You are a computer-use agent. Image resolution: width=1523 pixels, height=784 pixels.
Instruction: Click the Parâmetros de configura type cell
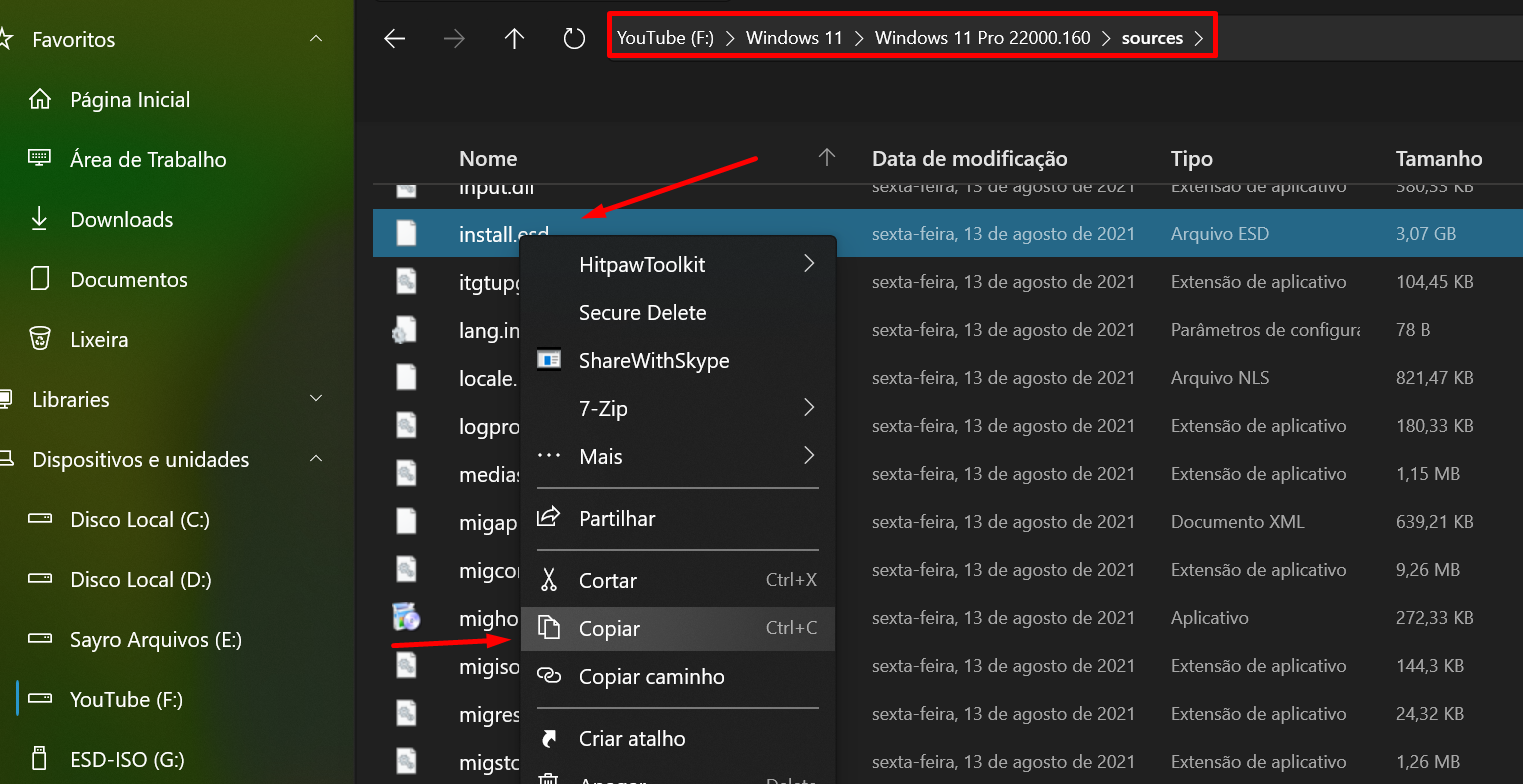[x=1265, y=330]
